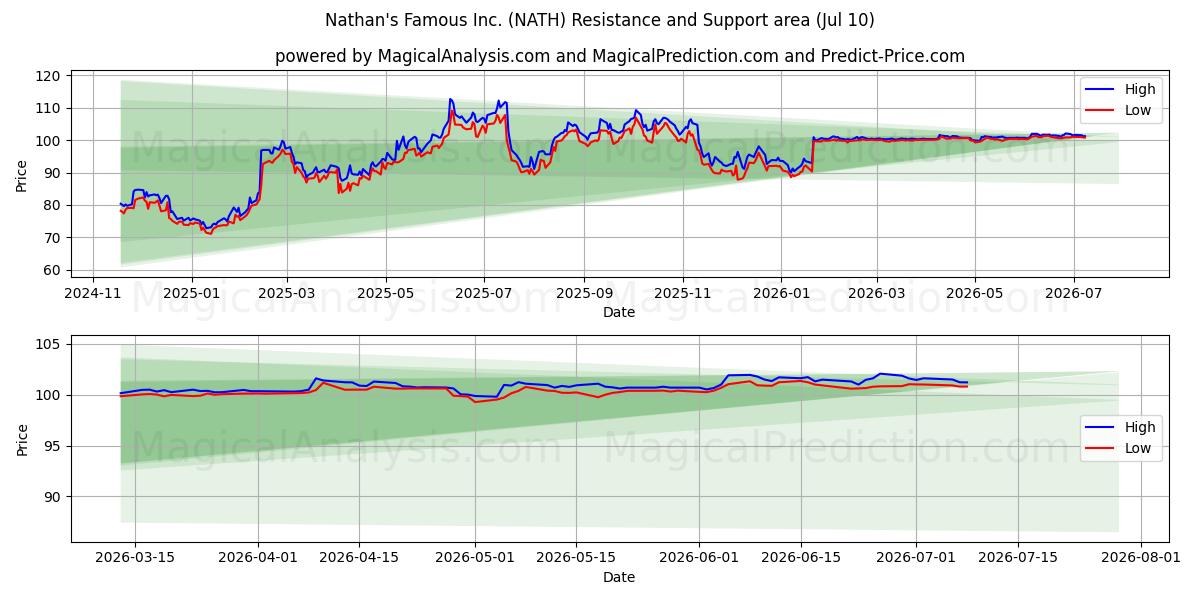This screenshot has height=600, width=1200.
Task: Click the bottom chart's Price axis label
Action: coord(22,438)
